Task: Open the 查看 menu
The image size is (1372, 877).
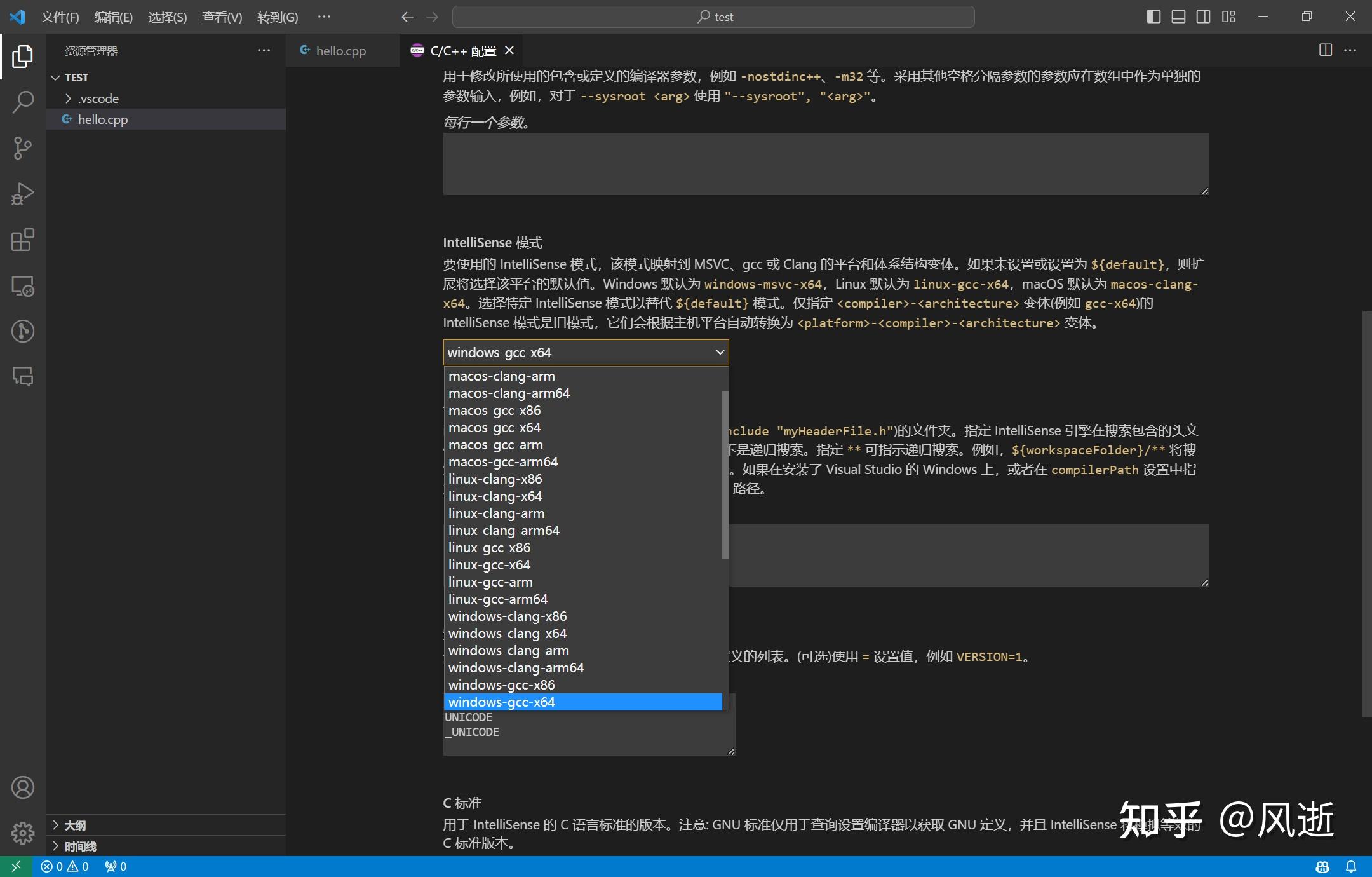Action: click(x=221, y=17)
